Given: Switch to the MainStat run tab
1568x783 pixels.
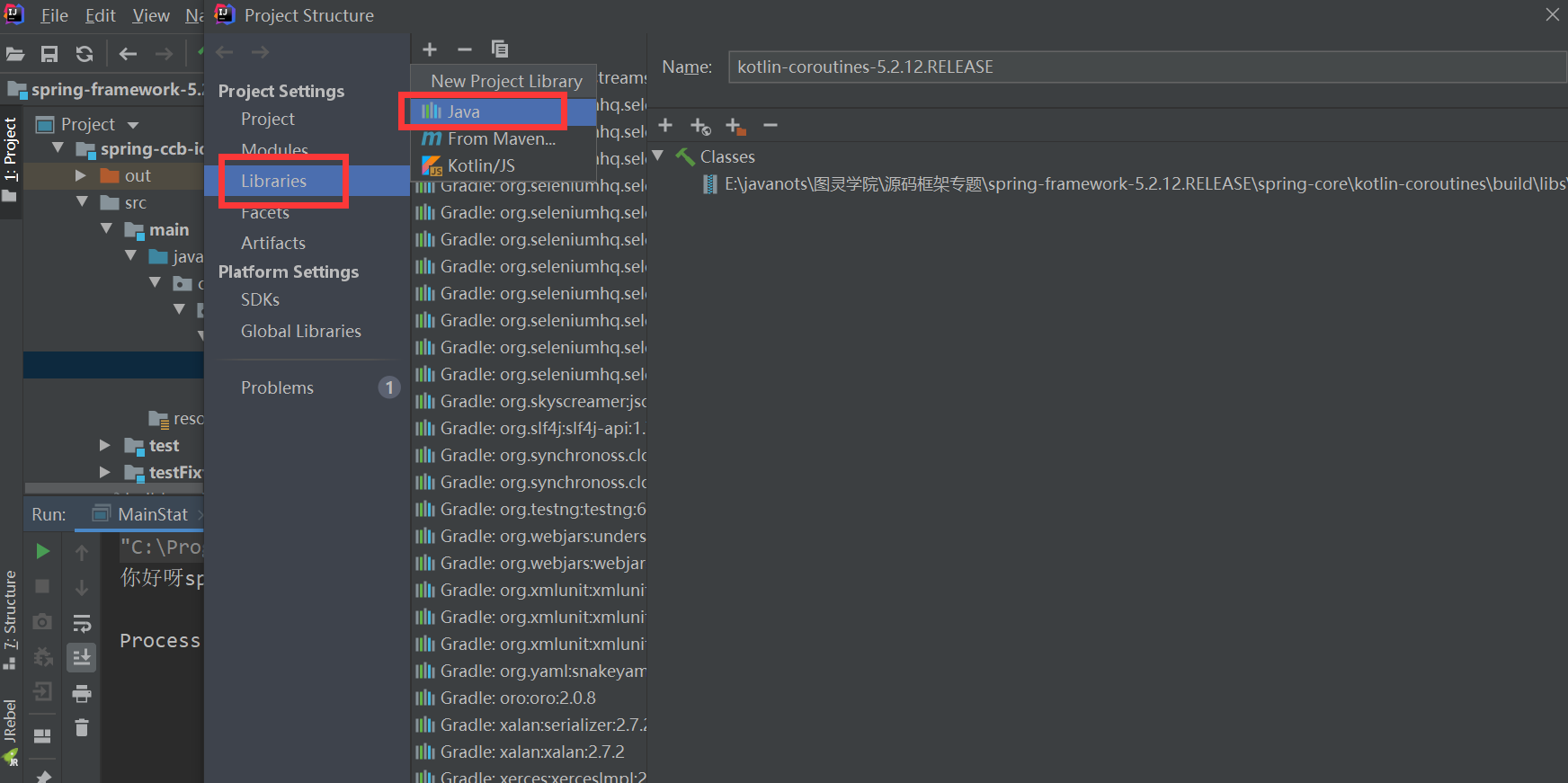Looking at the screenshot, I should coord(142,514).
